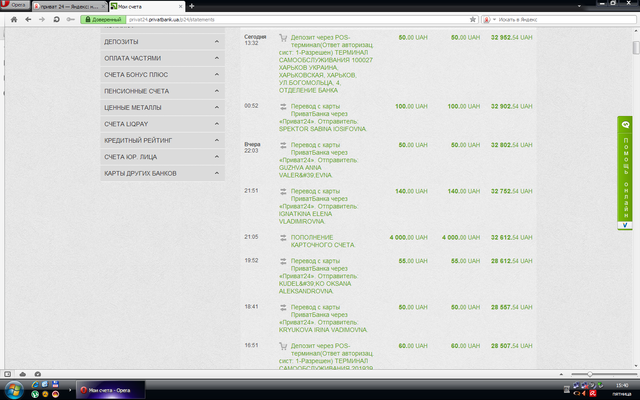Close the 'Мои счета' tab
The width and height of the screenshot is (640, 400).
[x=180, y=7]
